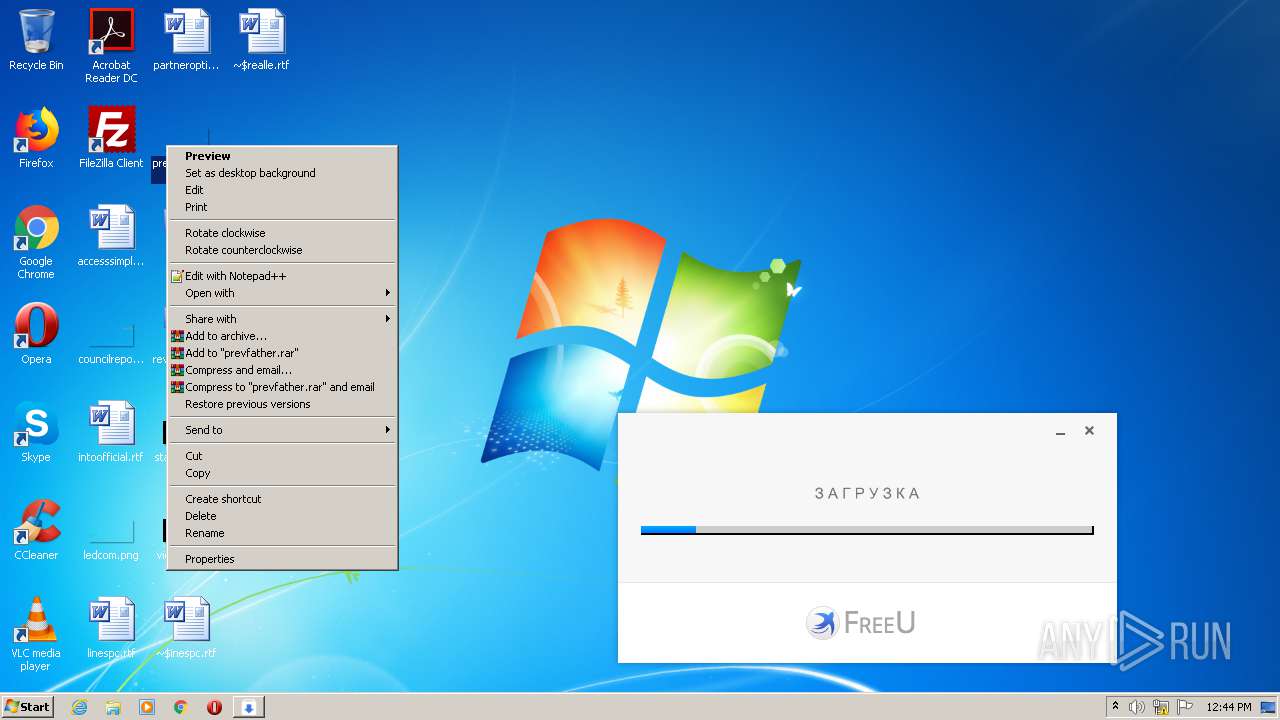Open intoofficial.rtf document icon
Screen dimensions: 1280x720
[x=111, y=431]
